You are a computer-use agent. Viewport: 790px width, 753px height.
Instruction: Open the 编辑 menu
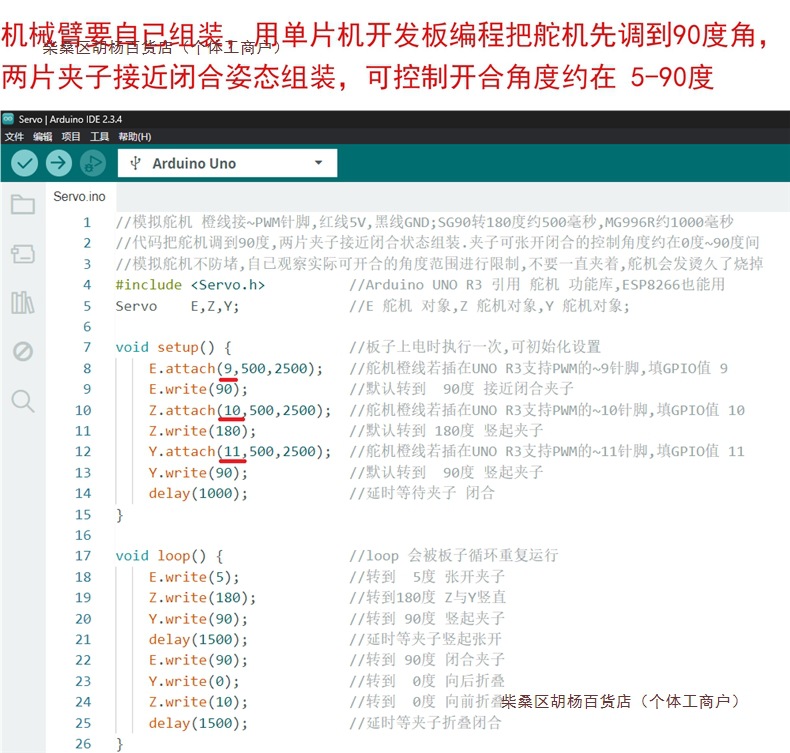(x=43, y=136)
